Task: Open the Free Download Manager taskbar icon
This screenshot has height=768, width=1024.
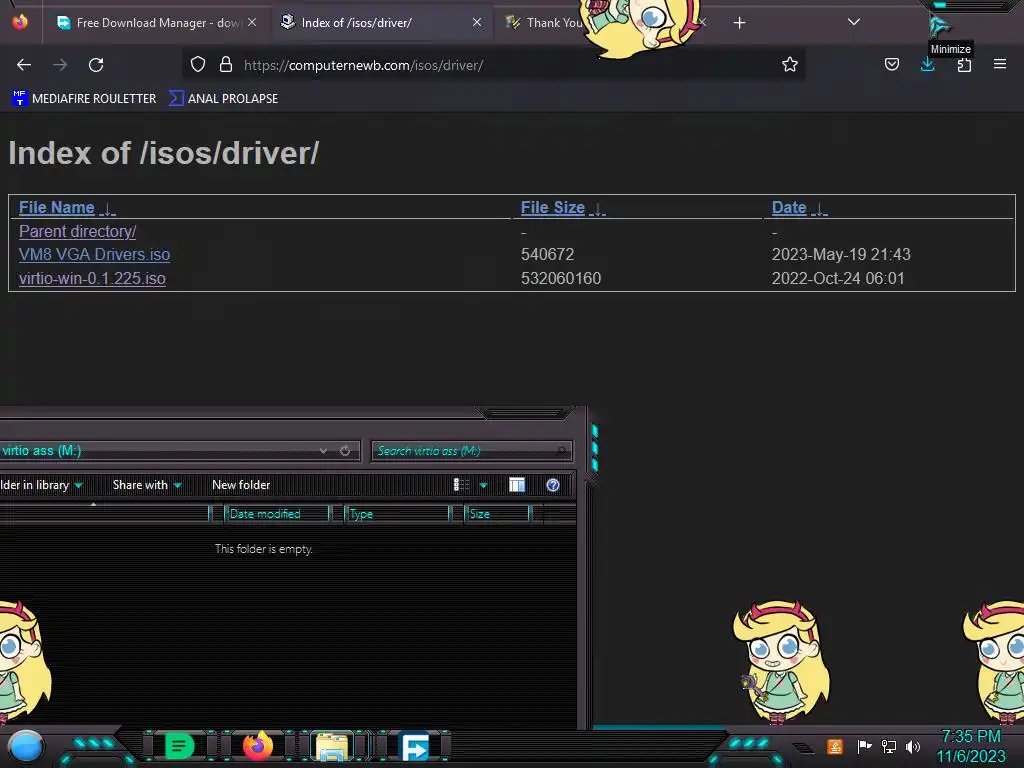Action: click(414, 746)
